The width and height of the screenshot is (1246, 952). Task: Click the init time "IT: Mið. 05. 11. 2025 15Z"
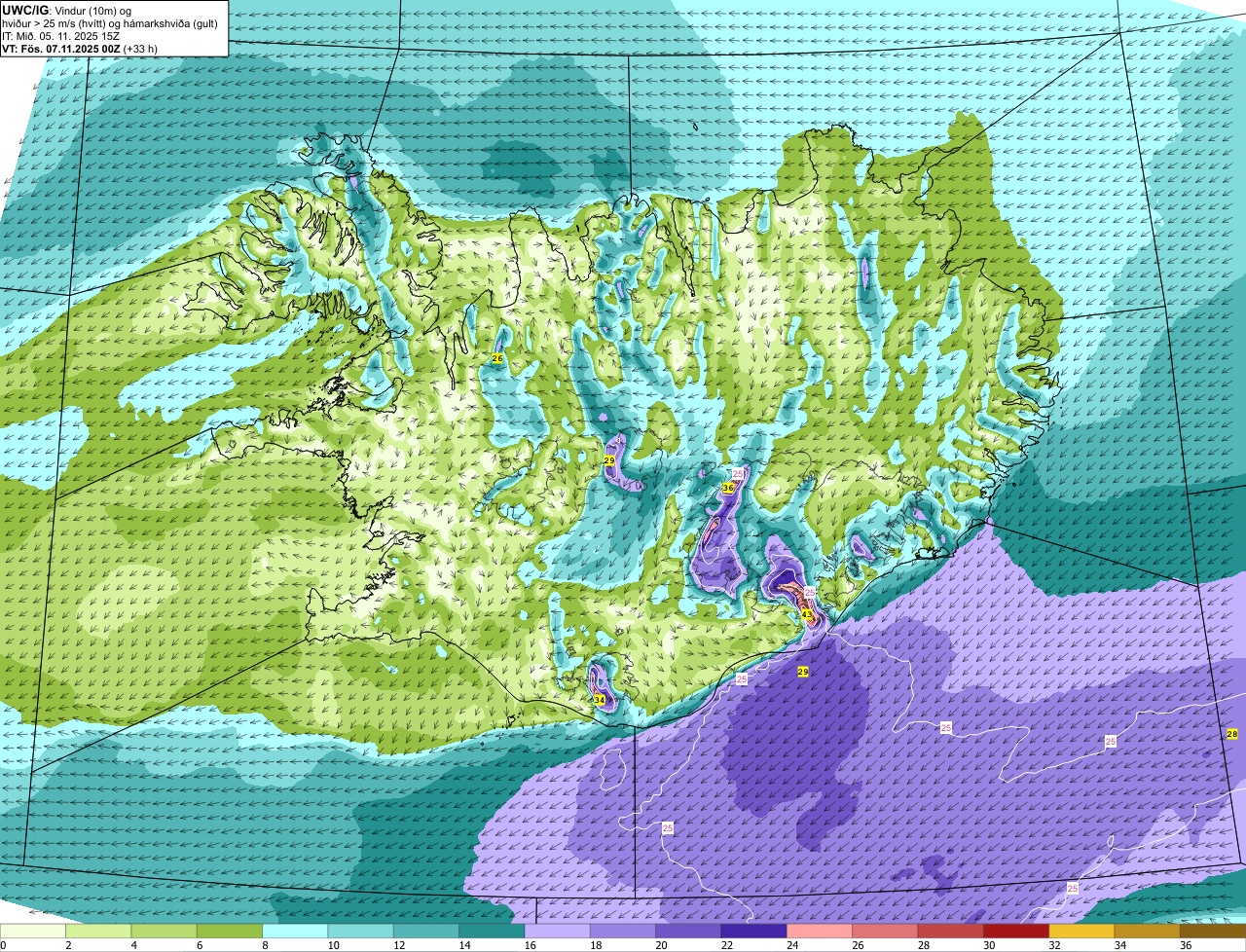click(x=60, y=35)
